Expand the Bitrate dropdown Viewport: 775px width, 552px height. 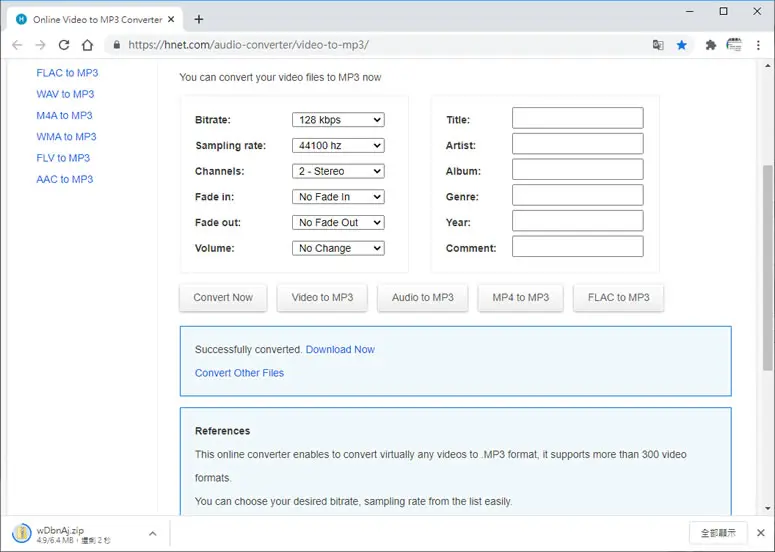click(x=338, y=120)
